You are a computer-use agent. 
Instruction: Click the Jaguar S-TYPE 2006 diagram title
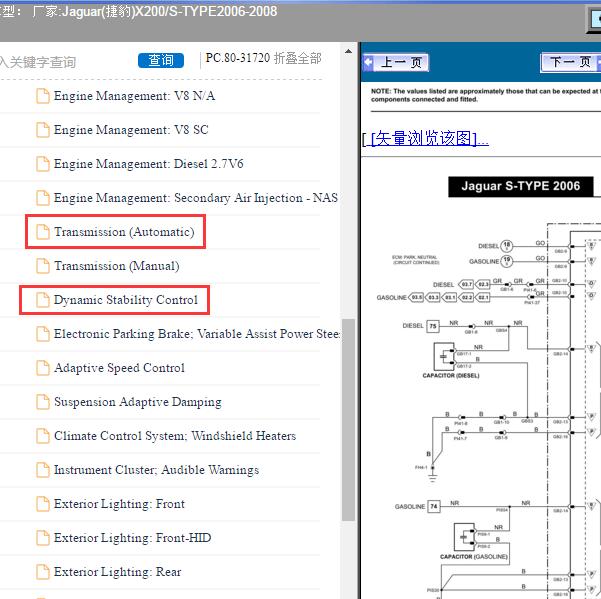(520, 187)
